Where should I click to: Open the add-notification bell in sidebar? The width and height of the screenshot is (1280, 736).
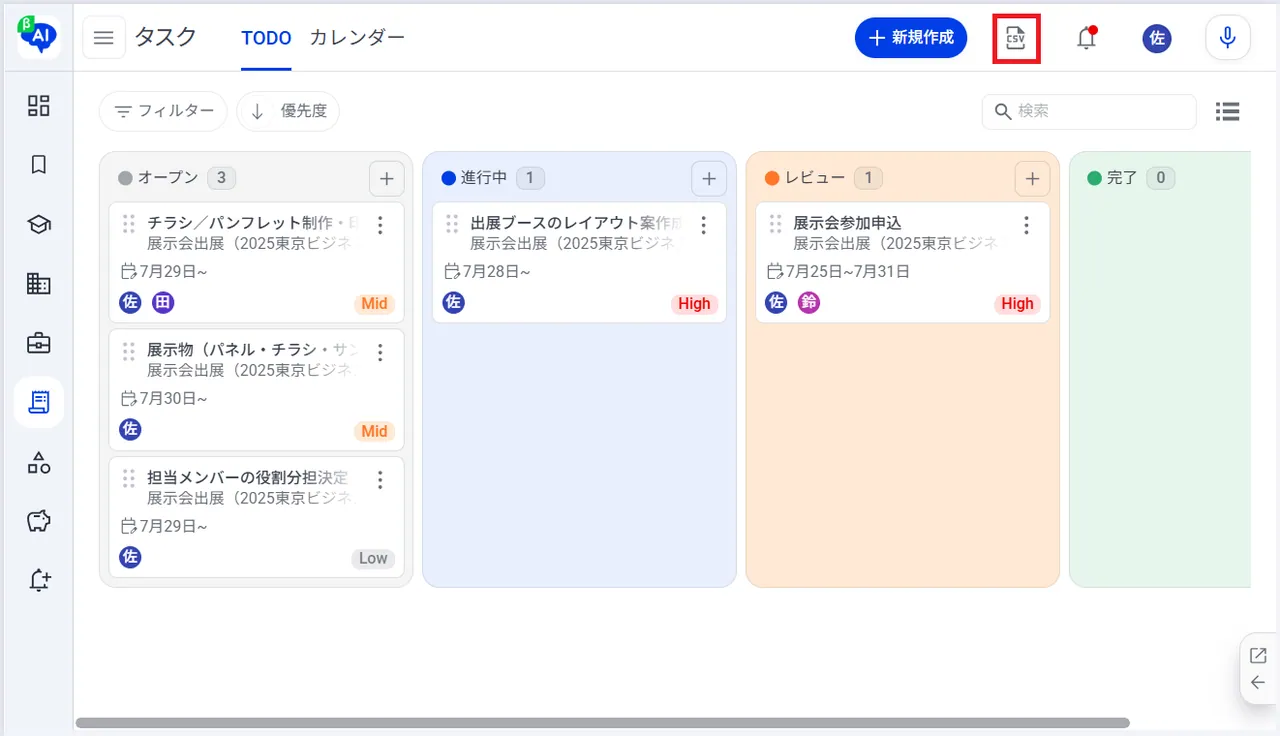coord(39,580)
